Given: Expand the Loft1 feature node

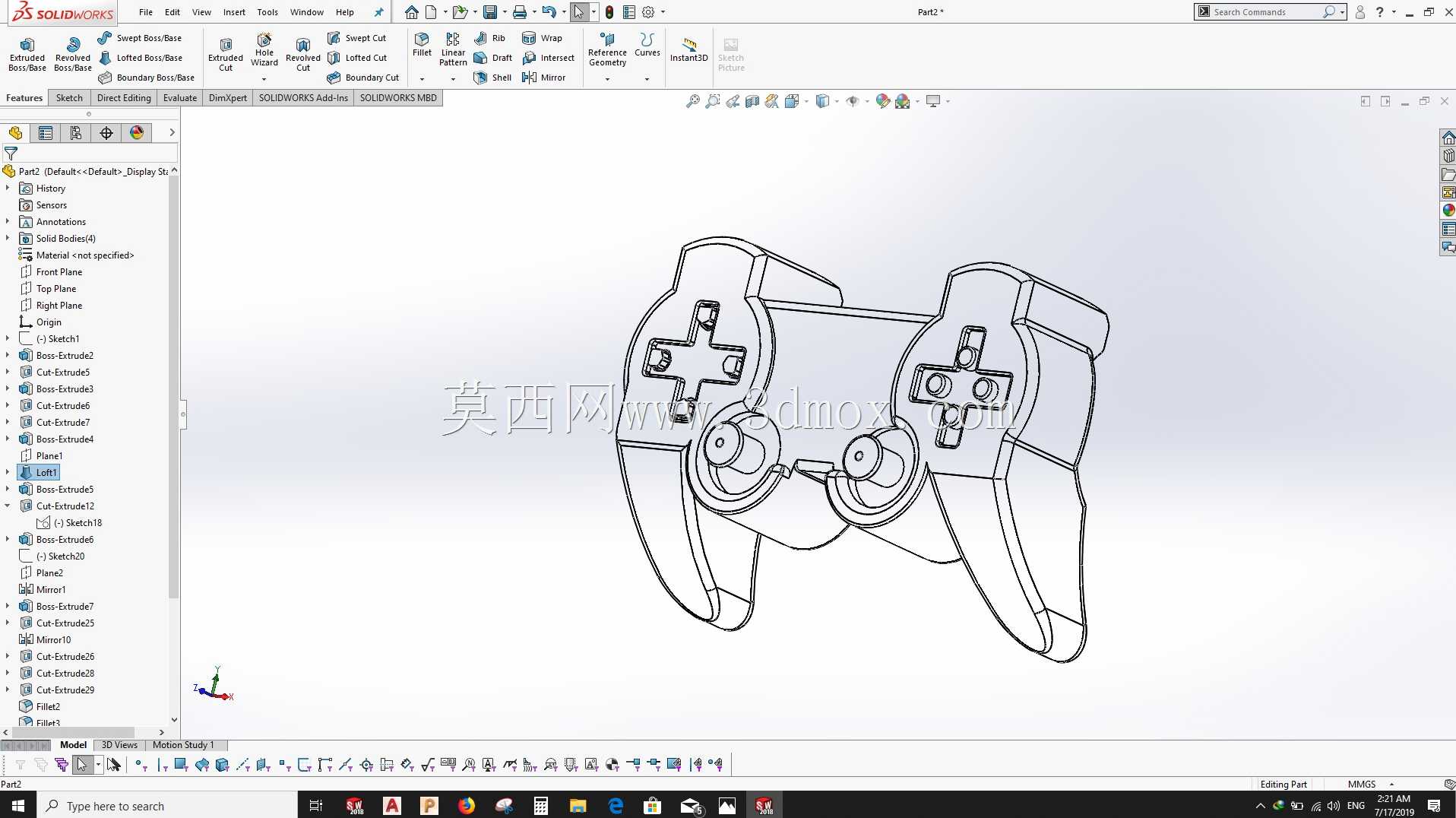Looking at the screenshot, I should point(8,472).
